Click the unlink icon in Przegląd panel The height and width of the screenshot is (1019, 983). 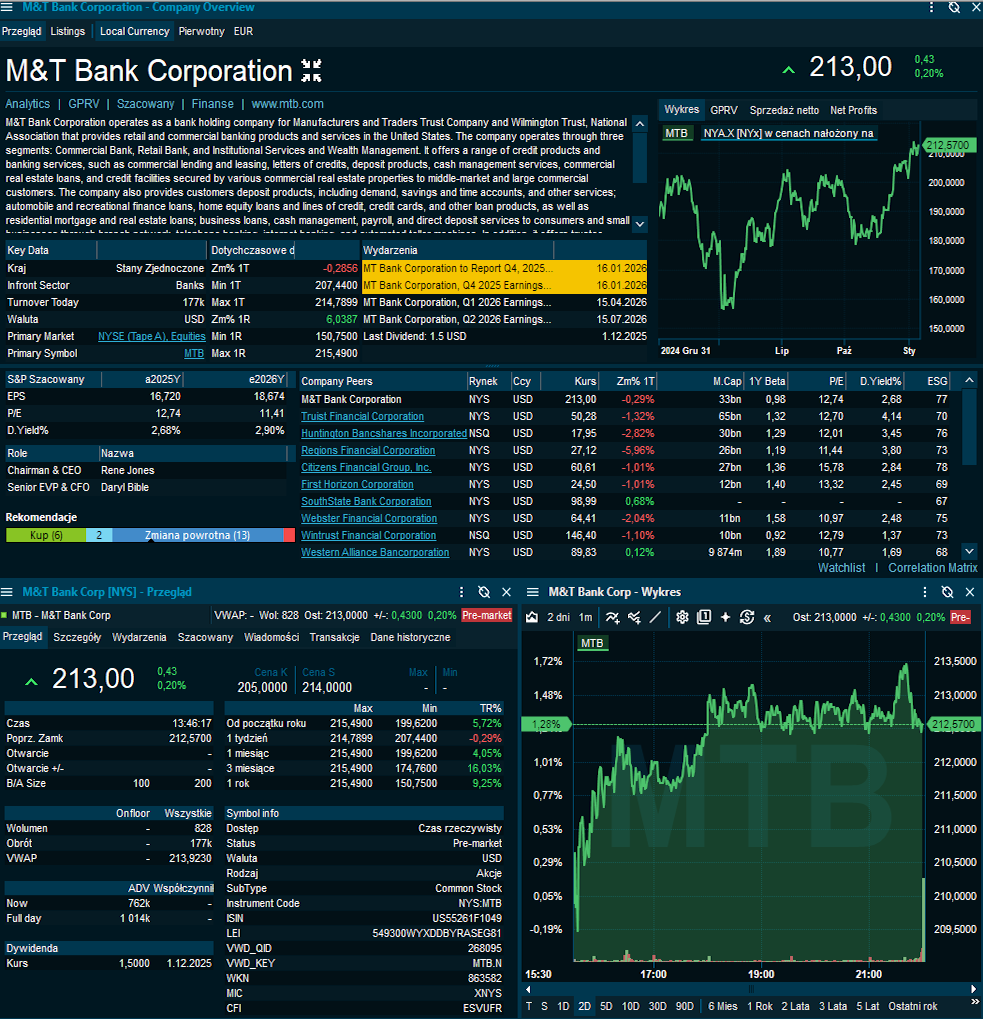tap(484, 592)
